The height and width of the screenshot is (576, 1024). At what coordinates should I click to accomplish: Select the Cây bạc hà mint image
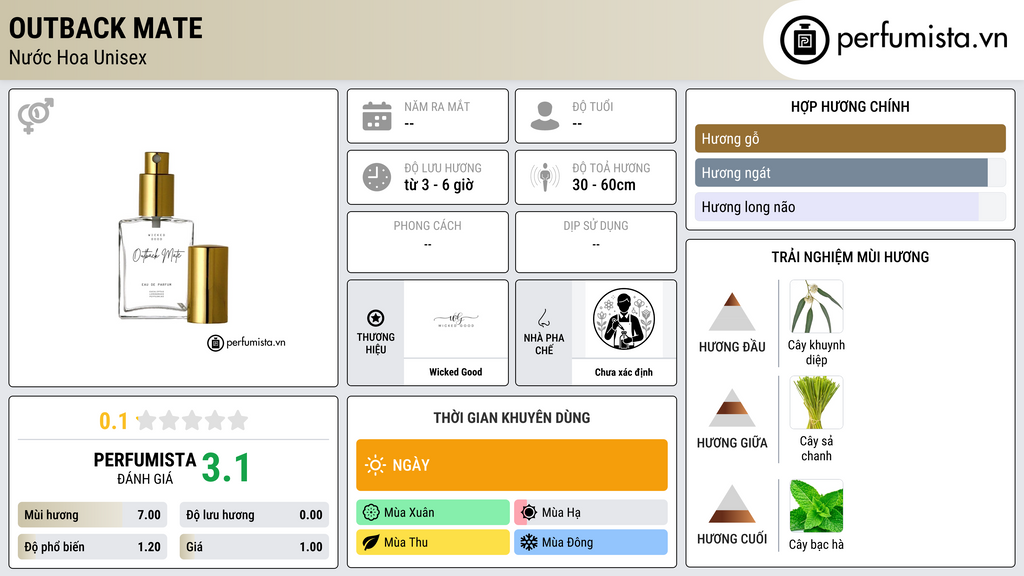(x=816, y=506)
